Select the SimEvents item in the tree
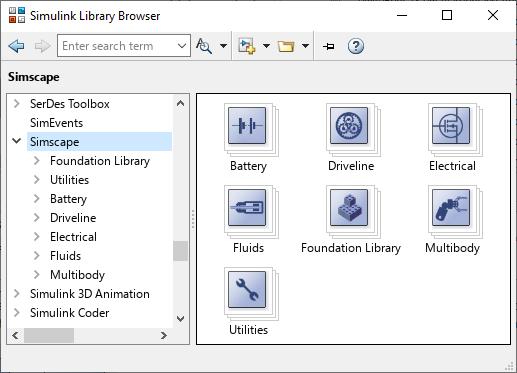Image resolution: width=517 pixels, height=373 pixels. (56, 123)
